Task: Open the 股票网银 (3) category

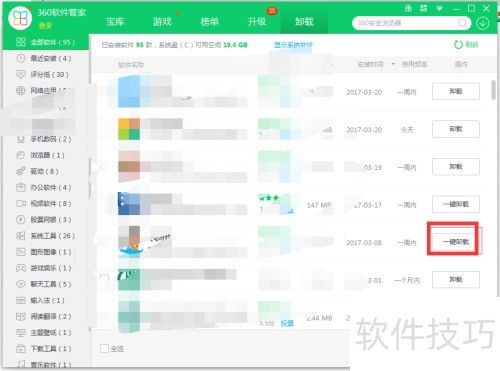Action: coord(44,220)
